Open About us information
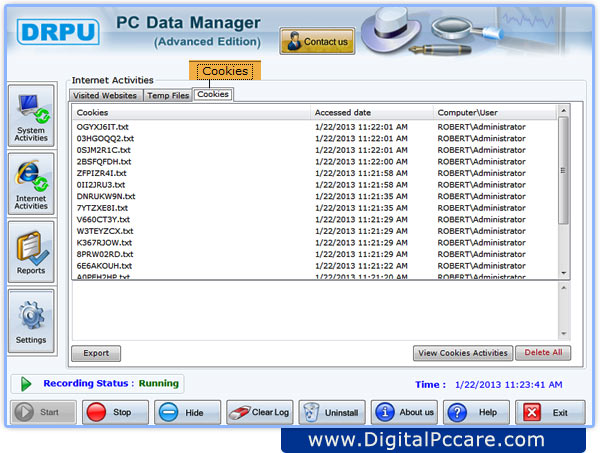600x453 pixels. [404, 412]
